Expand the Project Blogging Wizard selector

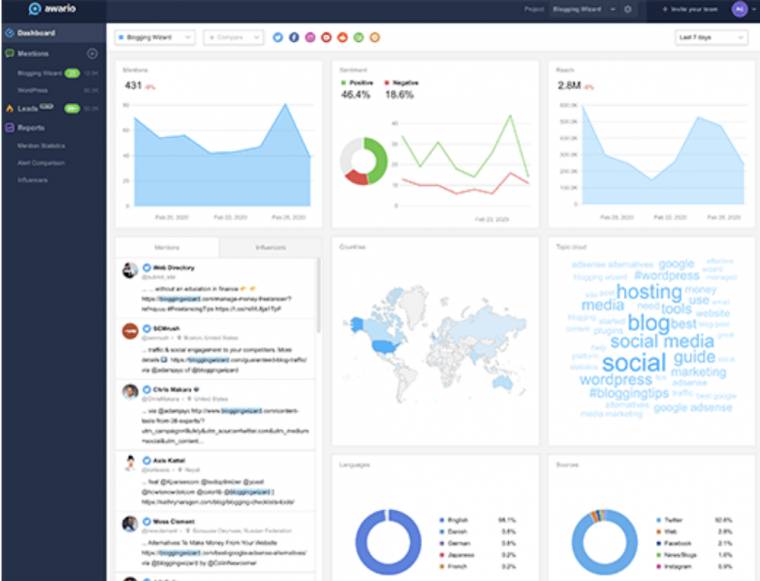[x=584, y=9]
